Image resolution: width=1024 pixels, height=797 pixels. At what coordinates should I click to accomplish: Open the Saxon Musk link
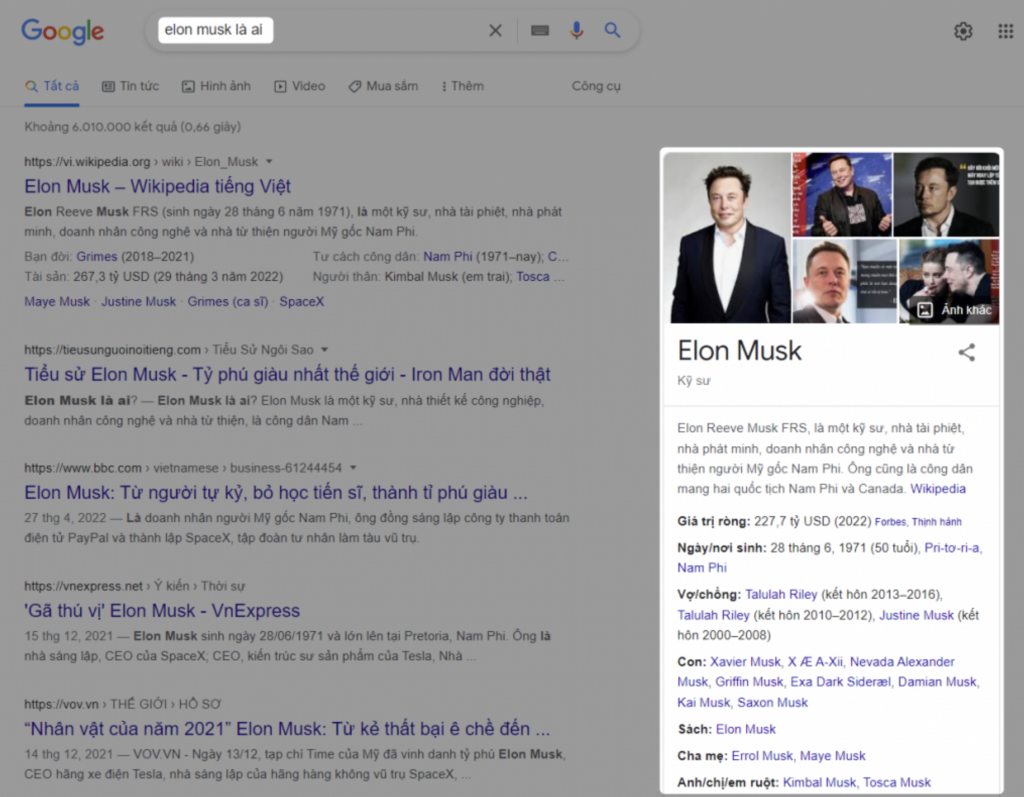tap(773, 702)
